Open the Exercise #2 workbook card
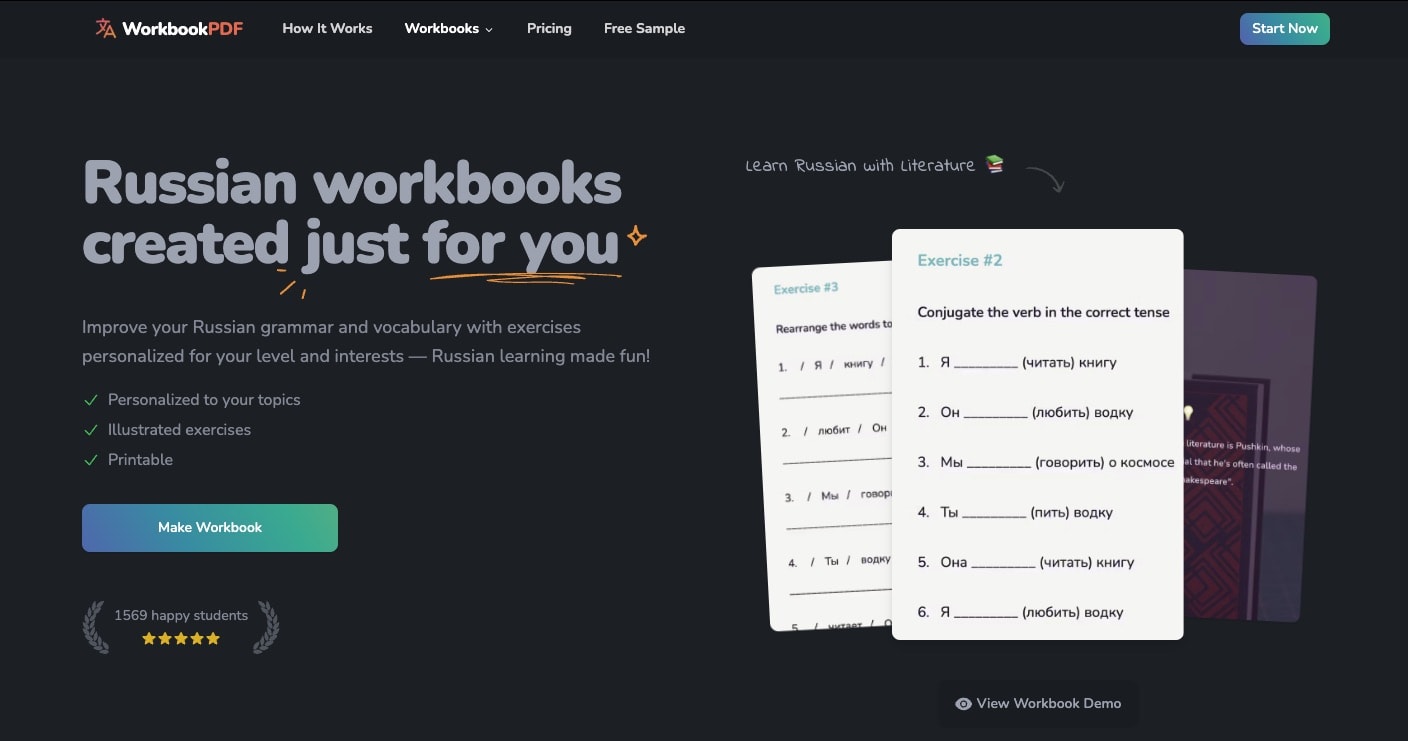The image size is (1408, 741). click(x=1037, y=435)
